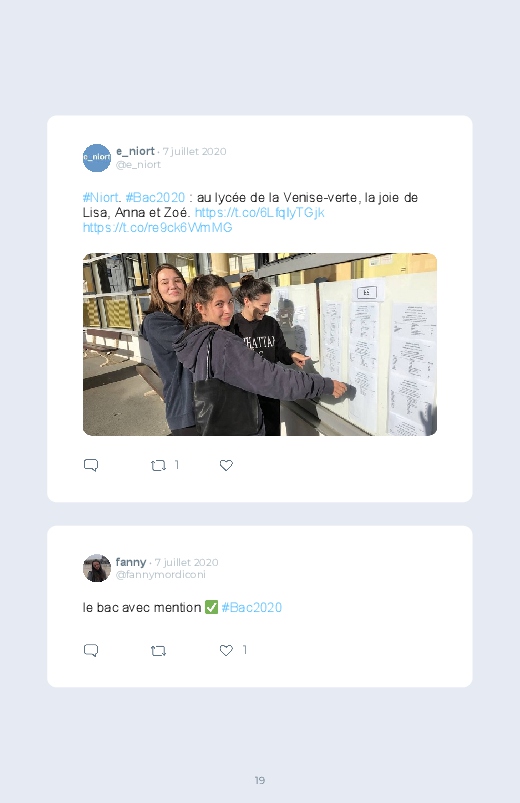Follow the t.co/re9ck6WmMG link
Viewport: 520px width, 803px height.
(x=157, y=227)
